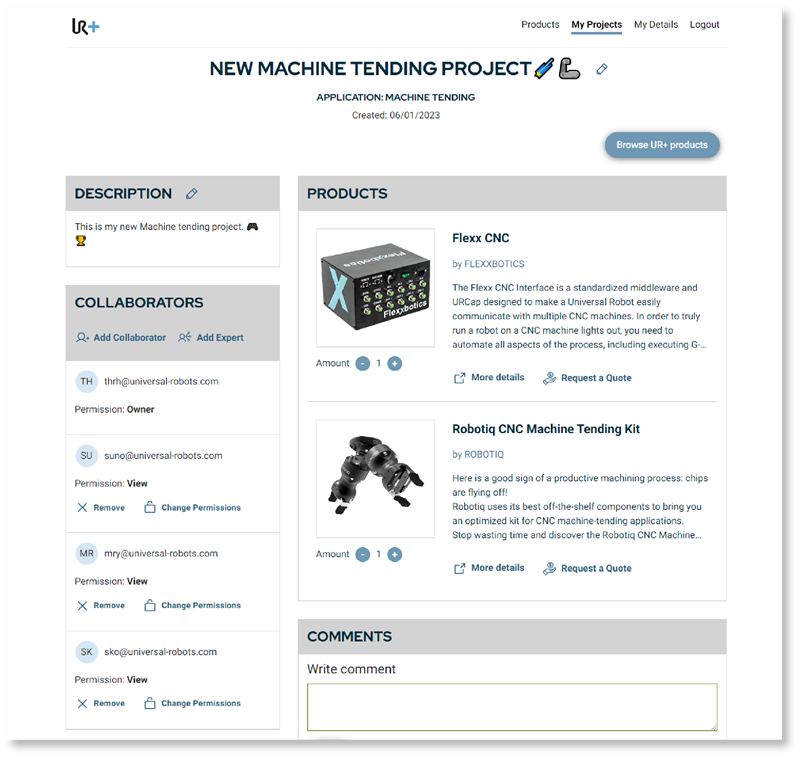Click the X remove icon for suno

click(82, 508)
